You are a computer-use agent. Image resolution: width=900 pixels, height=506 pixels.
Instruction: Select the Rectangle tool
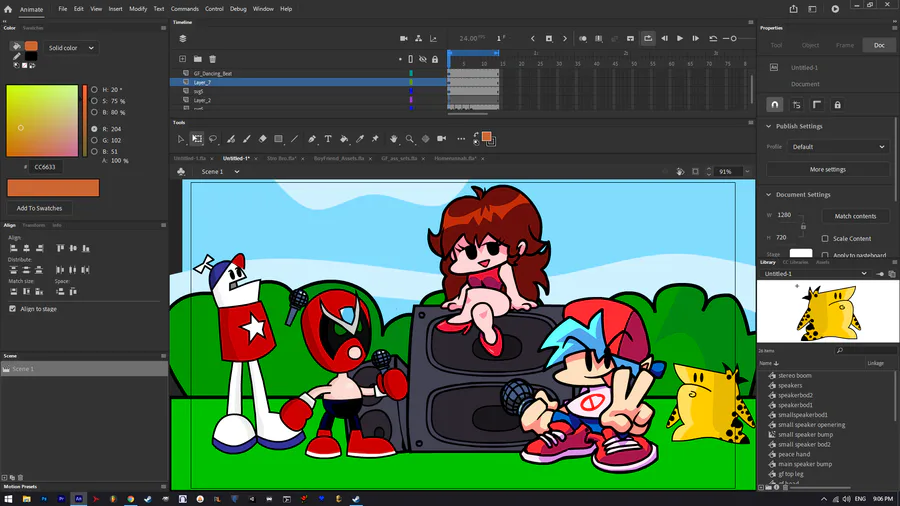[278, 139]
